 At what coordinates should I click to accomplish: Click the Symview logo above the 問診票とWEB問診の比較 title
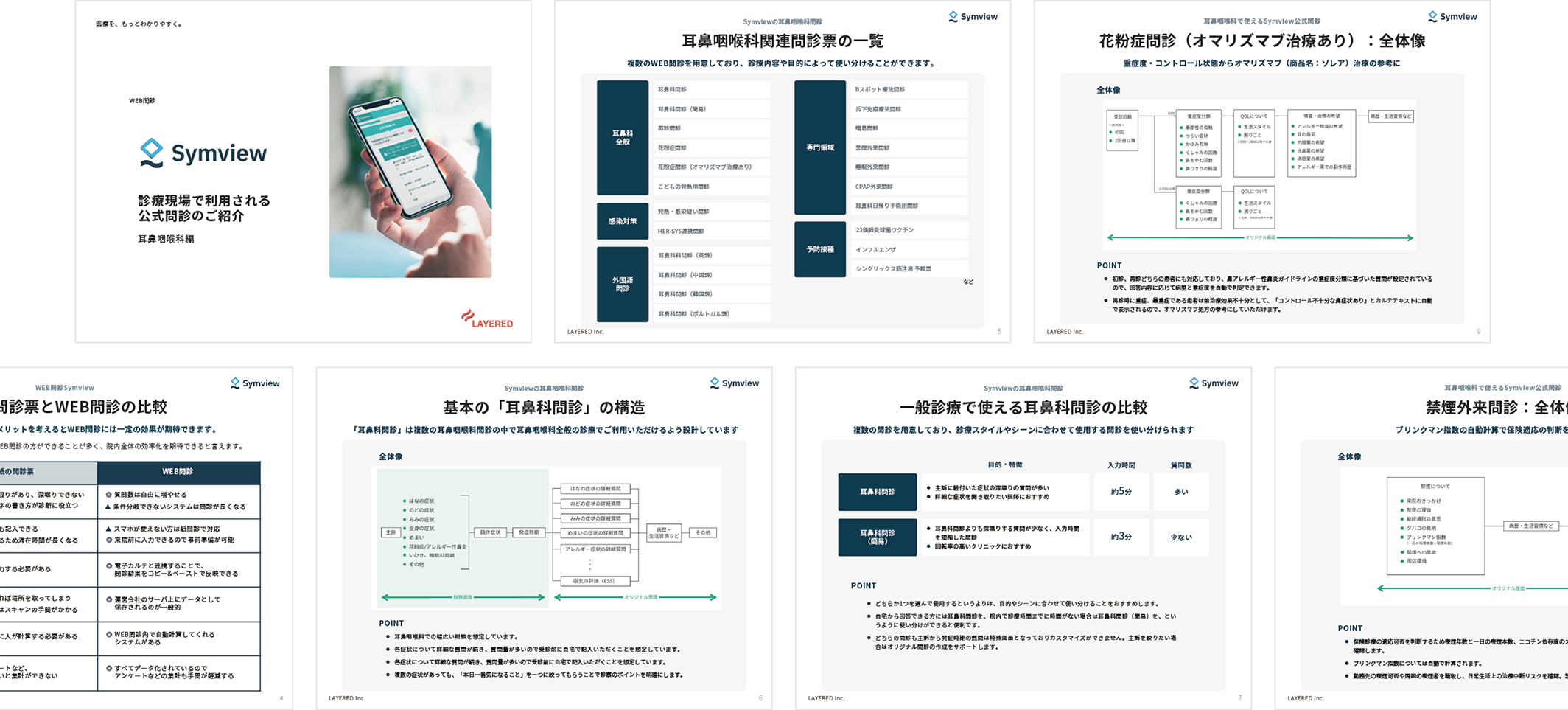(255, 383)
